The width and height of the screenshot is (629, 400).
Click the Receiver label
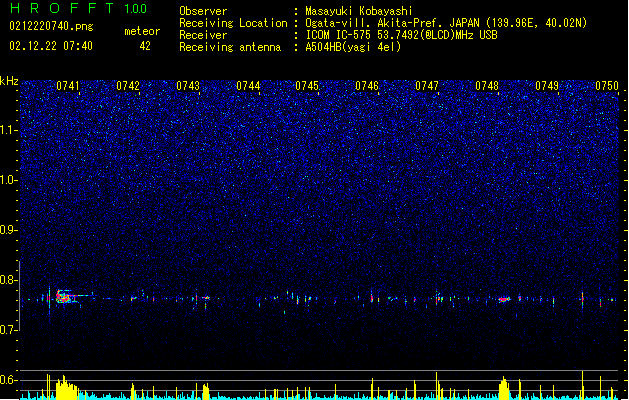point(203,35)
